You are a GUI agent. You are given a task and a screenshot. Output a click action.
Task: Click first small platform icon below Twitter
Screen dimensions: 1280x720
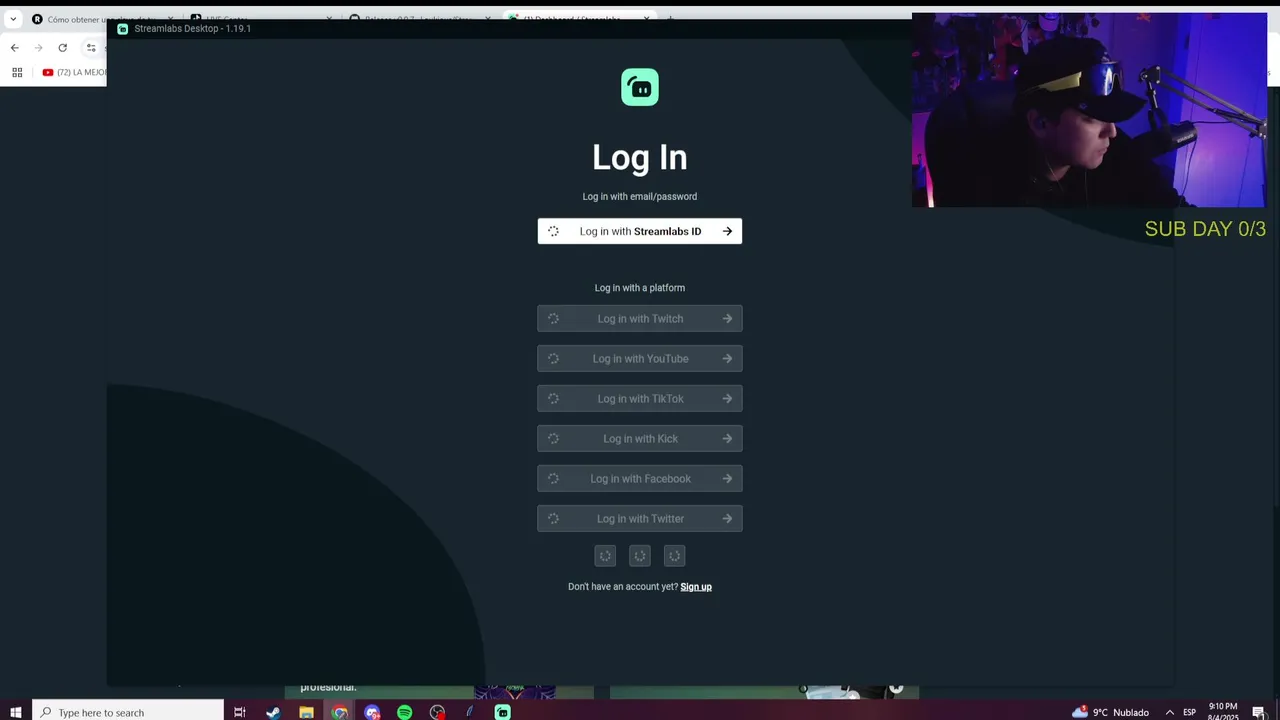pyautogui.click(x=605, y=556)
